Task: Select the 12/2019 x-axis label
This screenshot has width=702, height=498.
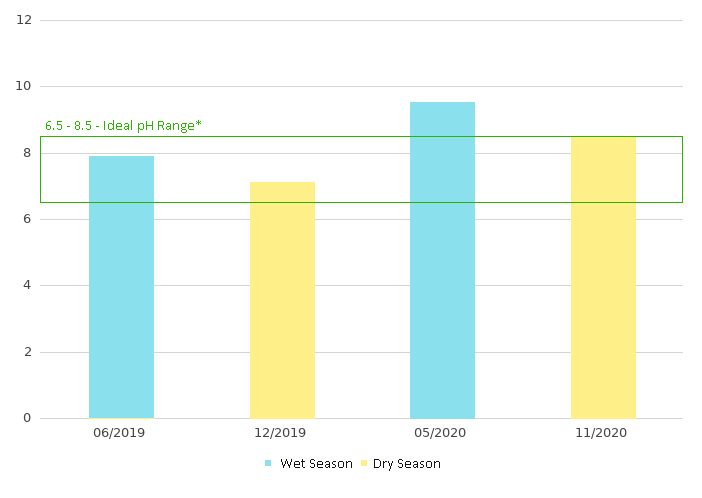Action: coord(282,433)
